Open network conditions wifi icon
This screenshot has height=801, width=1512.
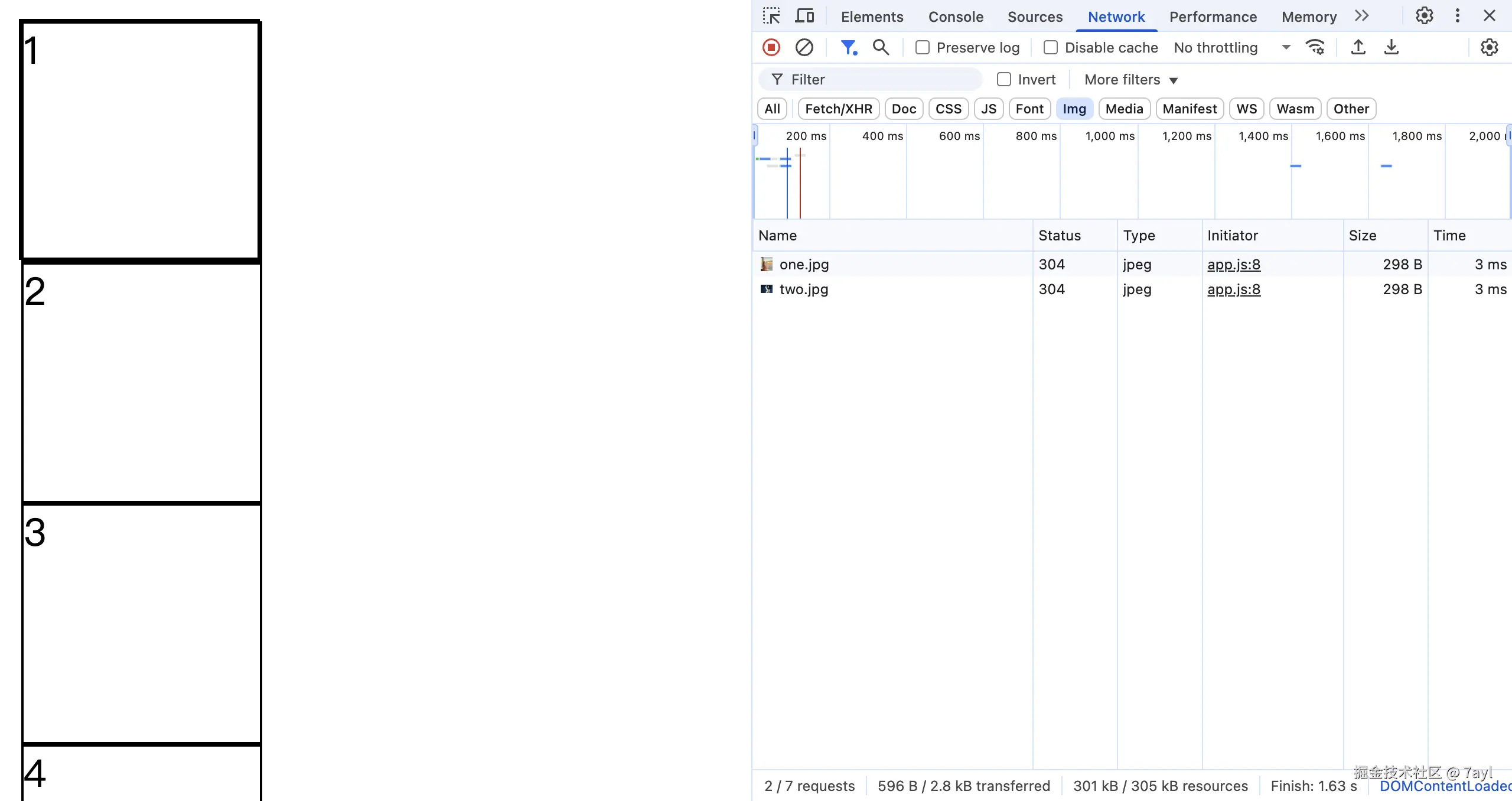click(x=1315, y=47)
